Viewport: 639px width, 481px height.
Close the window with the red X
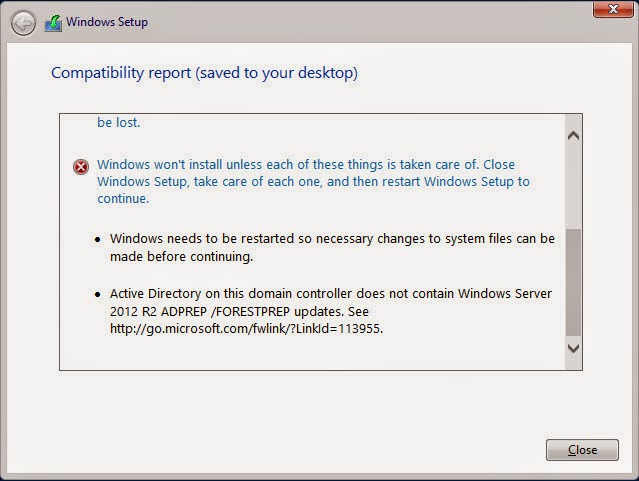click(613, 9)
